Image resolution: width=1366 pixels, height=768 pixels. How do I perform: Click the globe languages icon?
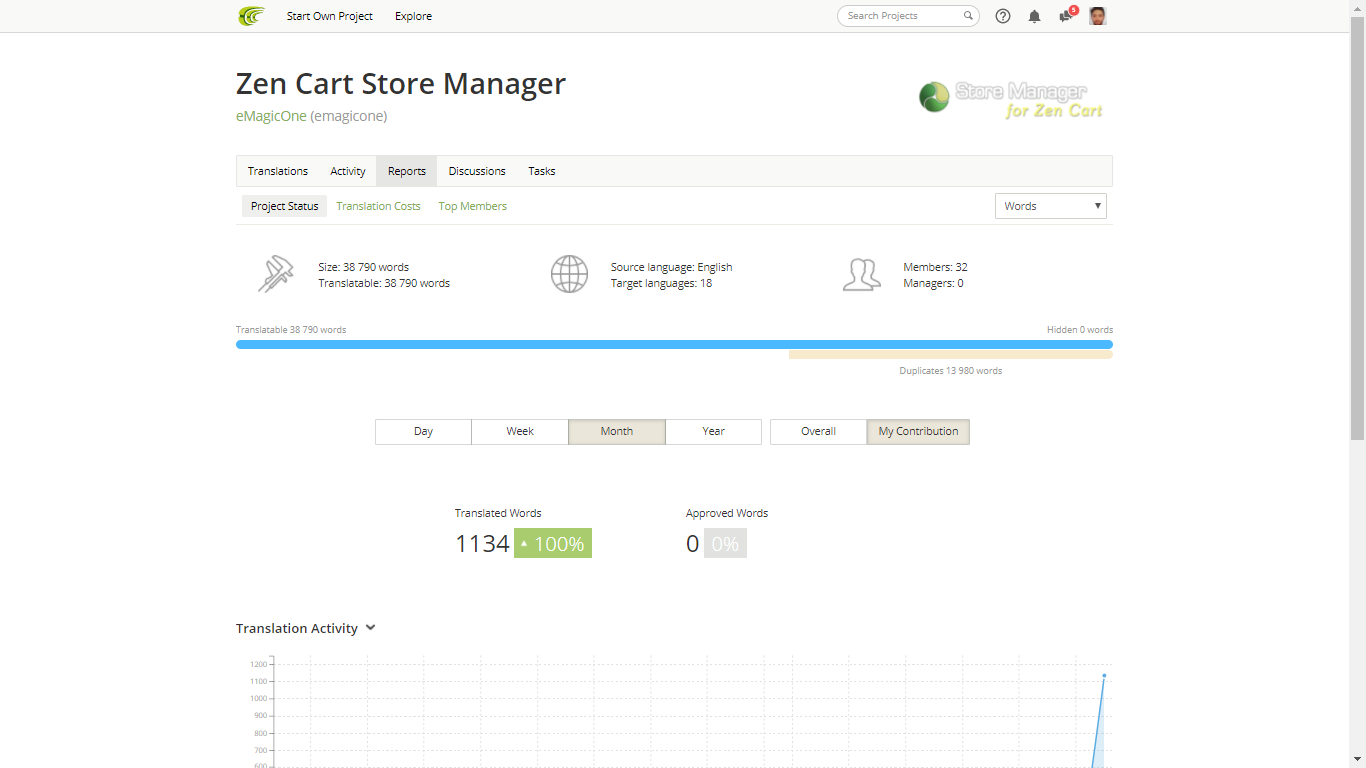tap(569, 274)
